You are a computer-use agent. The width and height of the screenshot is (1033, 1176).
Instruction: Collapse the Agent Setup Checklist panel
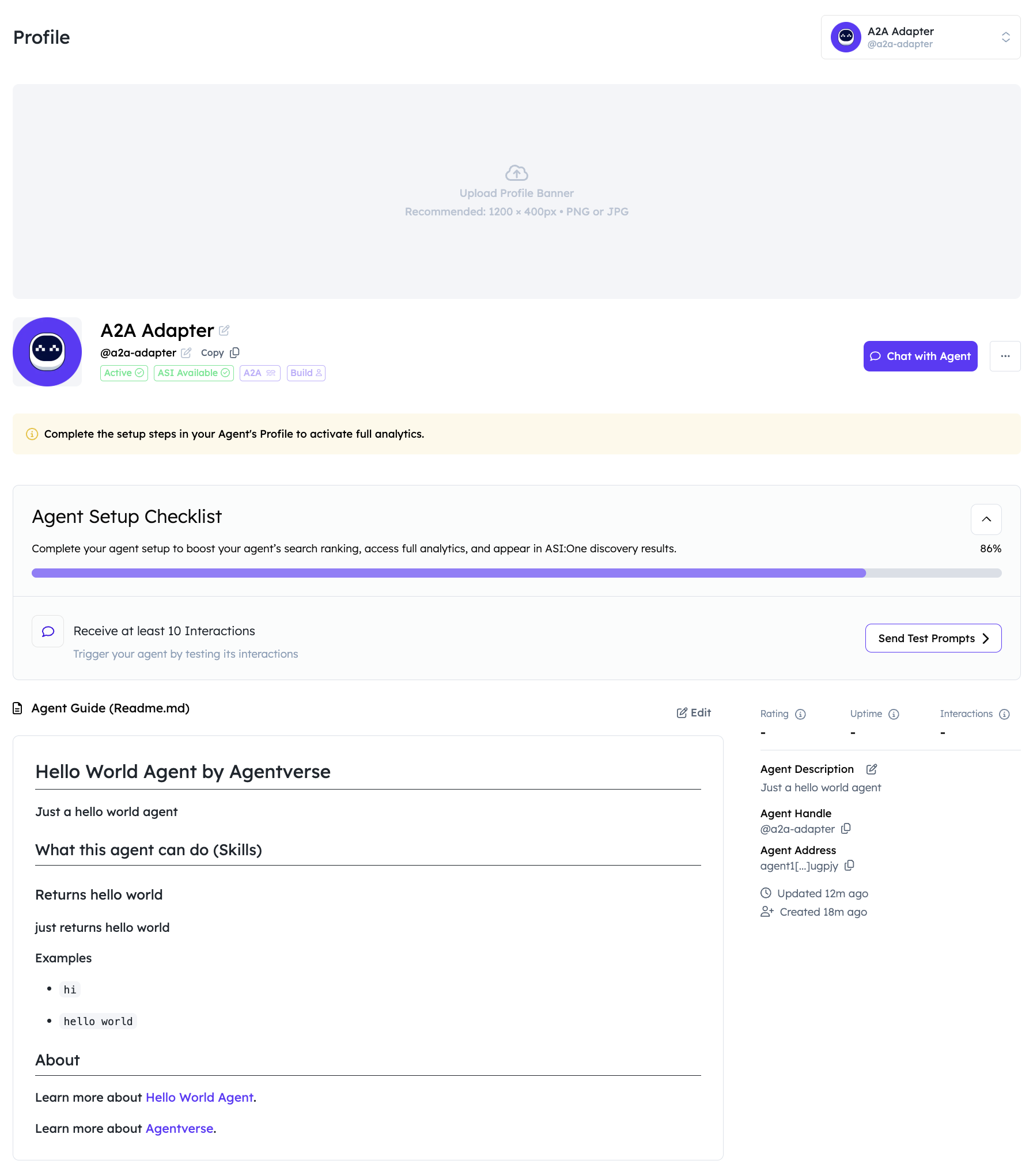pyautogui.click(x=986, y=519)
